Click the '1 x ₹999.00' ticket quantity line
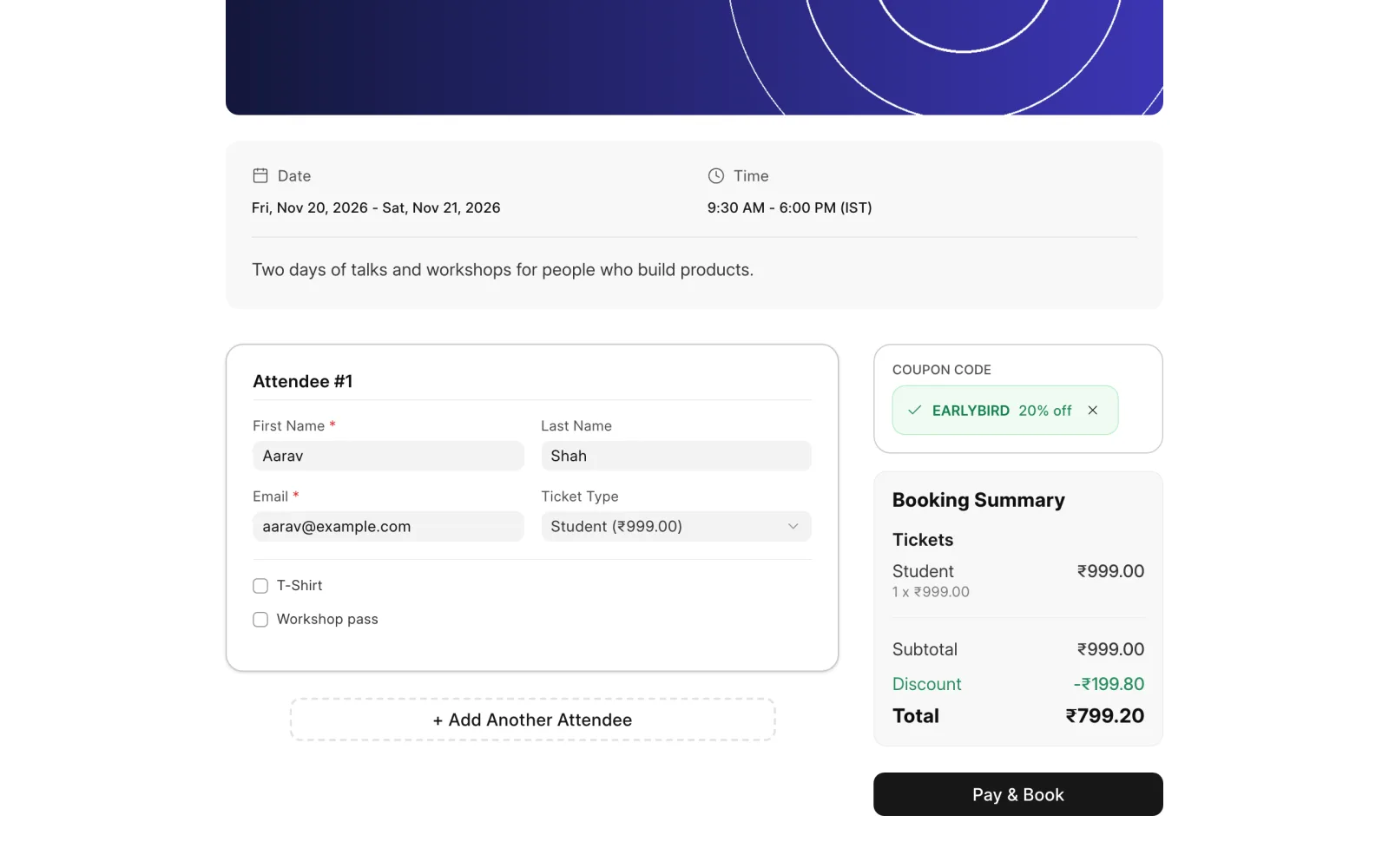 tap(931, 592)
